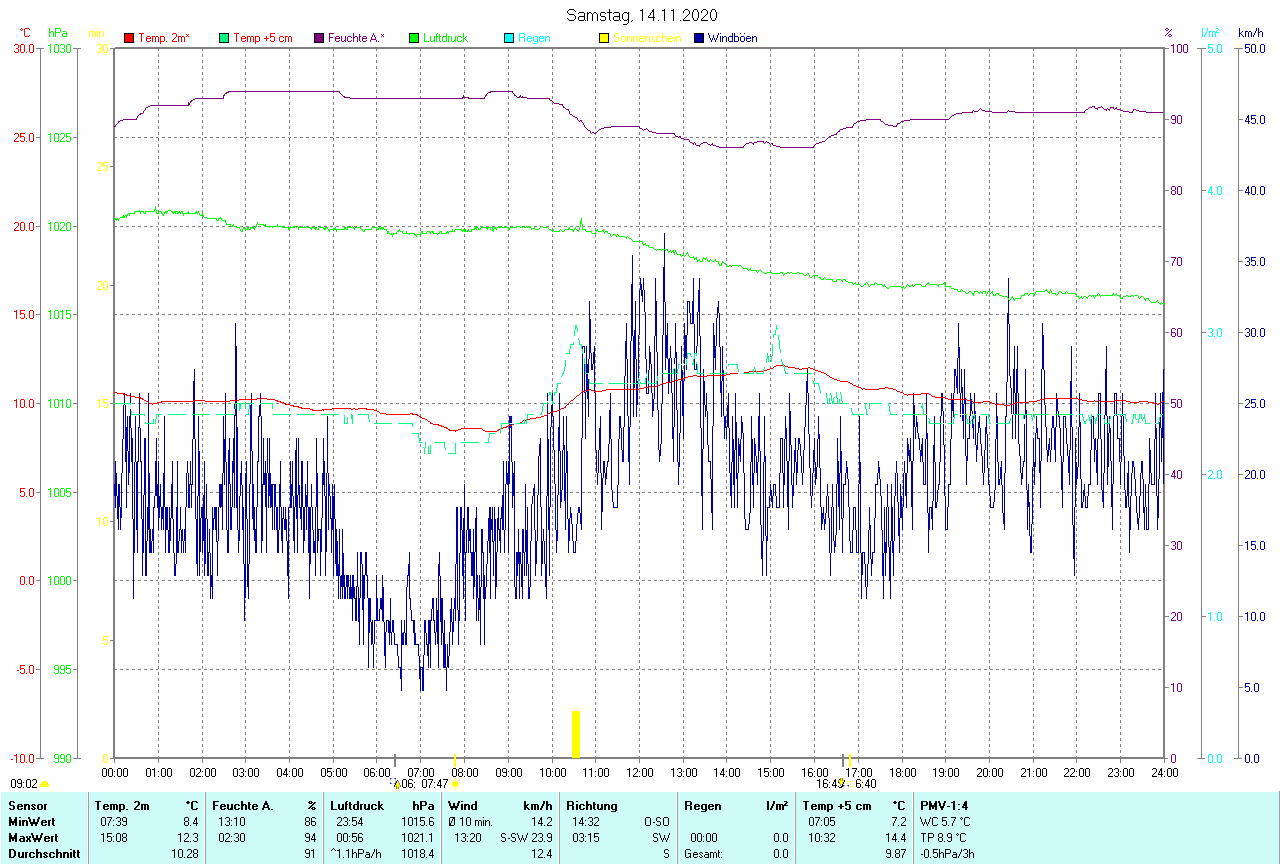
Task: Click the 'Gesamt:' rain total label
Action: pyautogui.click(x=703, y=854)
